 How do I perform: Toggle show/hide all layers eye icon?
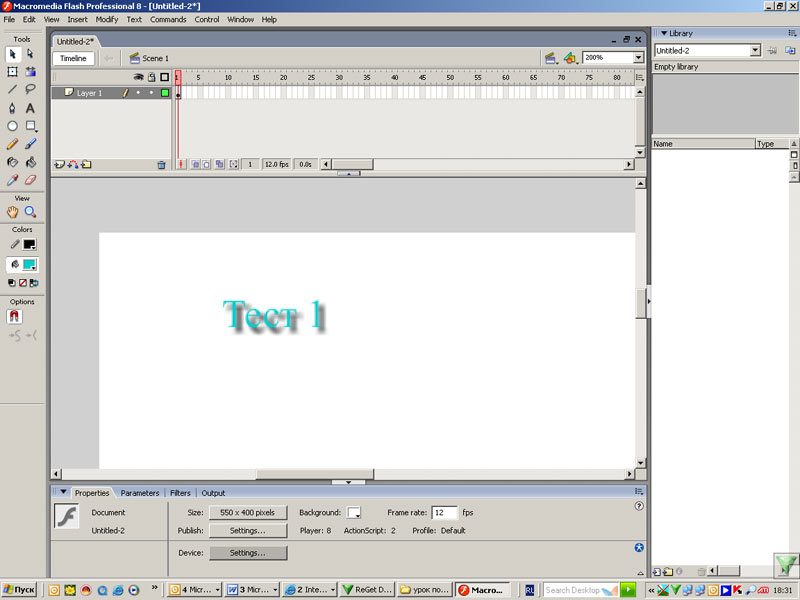click(139, 77)
